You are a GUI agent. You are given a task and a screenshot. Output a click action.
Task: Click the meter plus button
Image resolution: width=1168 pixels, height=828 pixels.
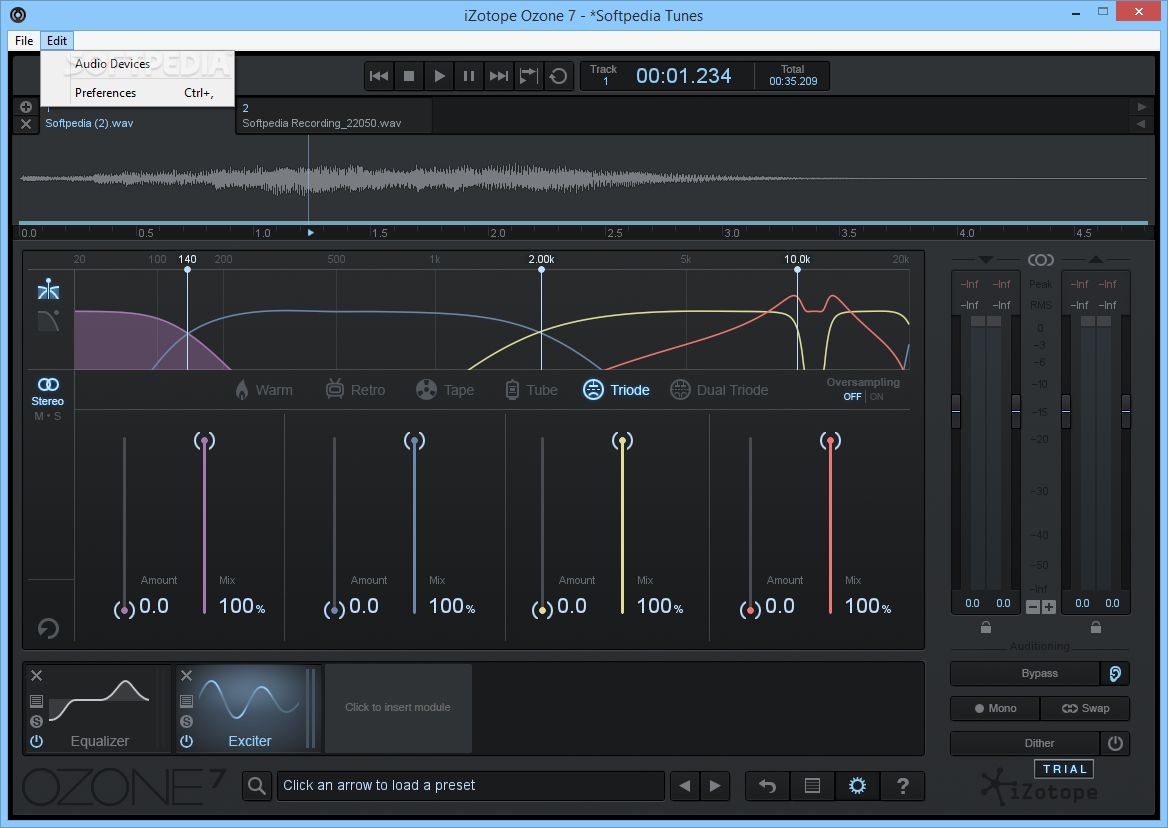(x=1049, y=607)
